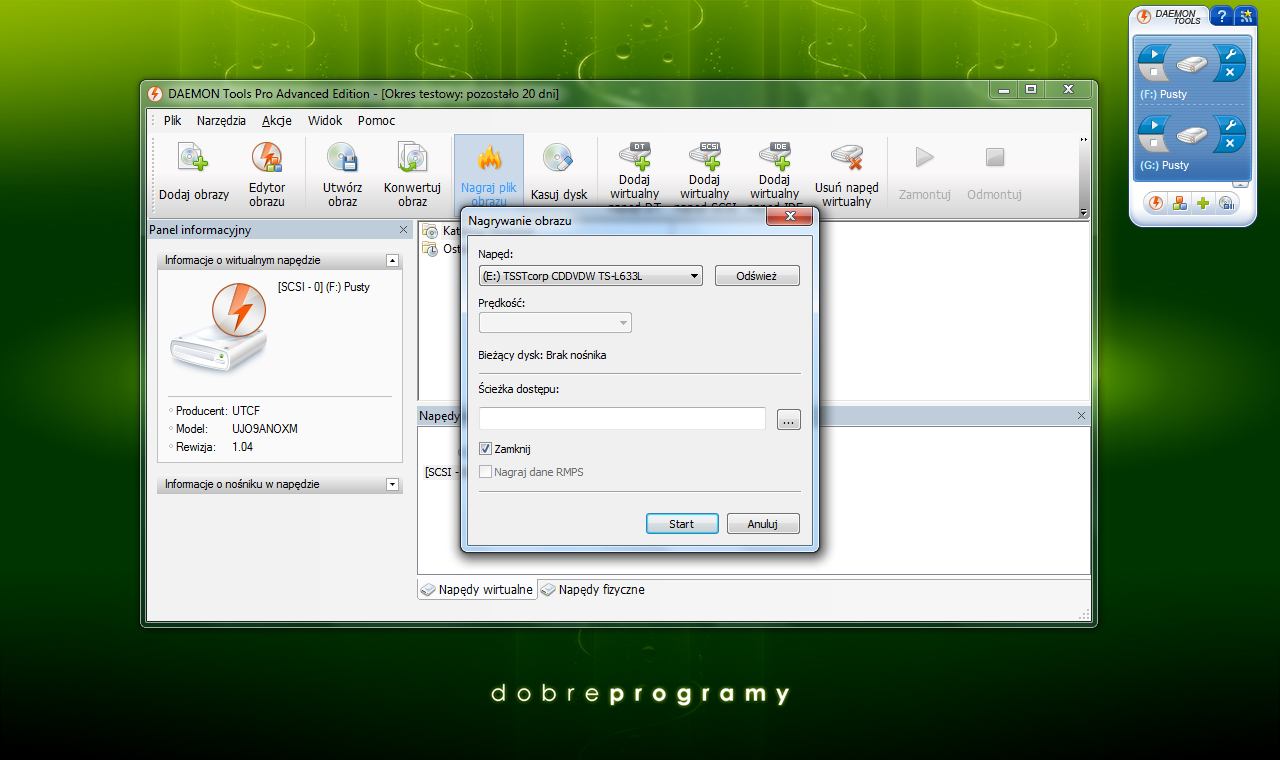Close the Panel informacyjny pane
1280x760 pixels.
pyautogui.click(x=403, y=230)
